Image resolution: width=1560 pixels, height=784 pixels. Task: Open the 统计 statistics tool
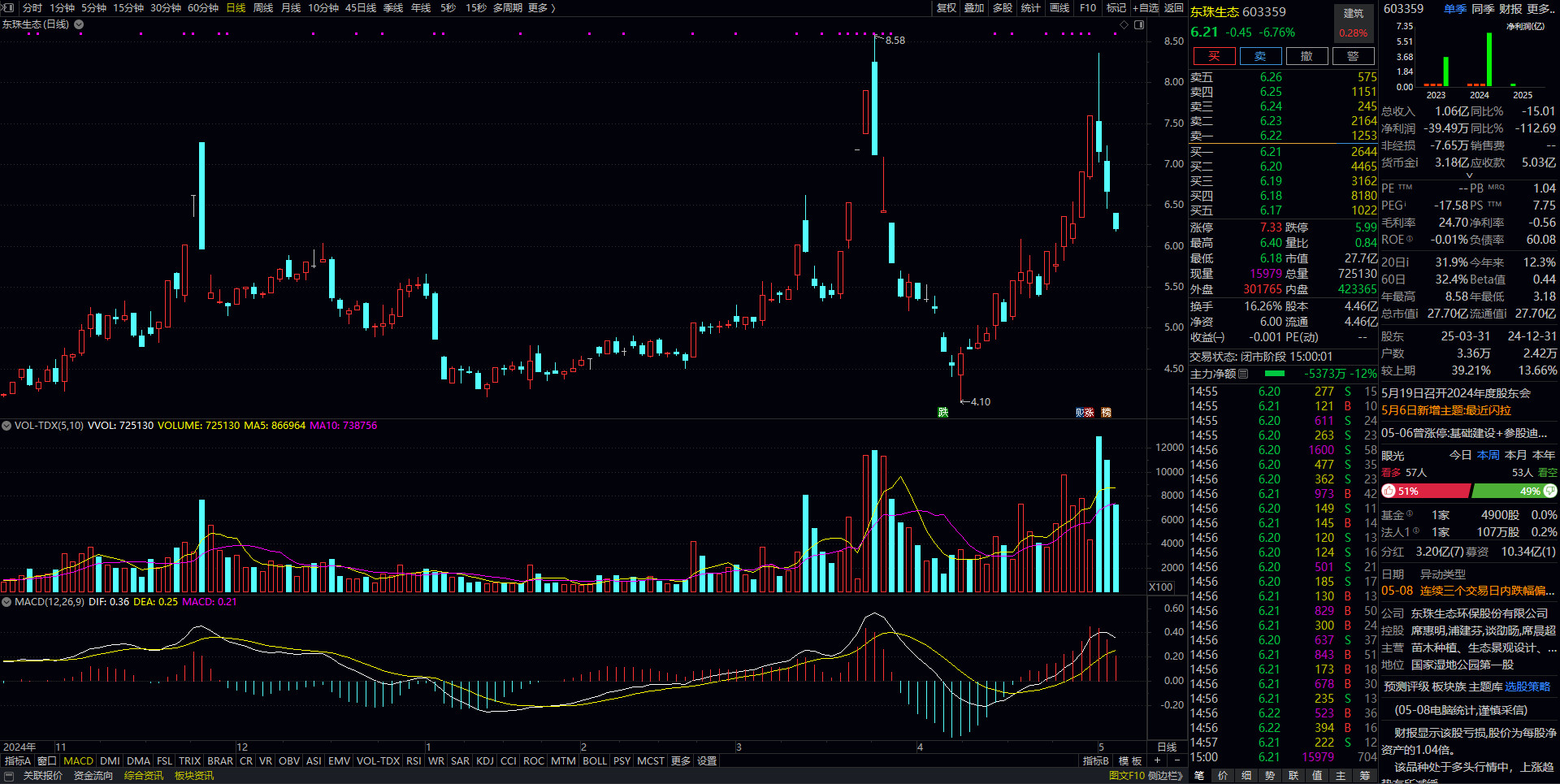pyautogui.click(x=1031, y=7)
